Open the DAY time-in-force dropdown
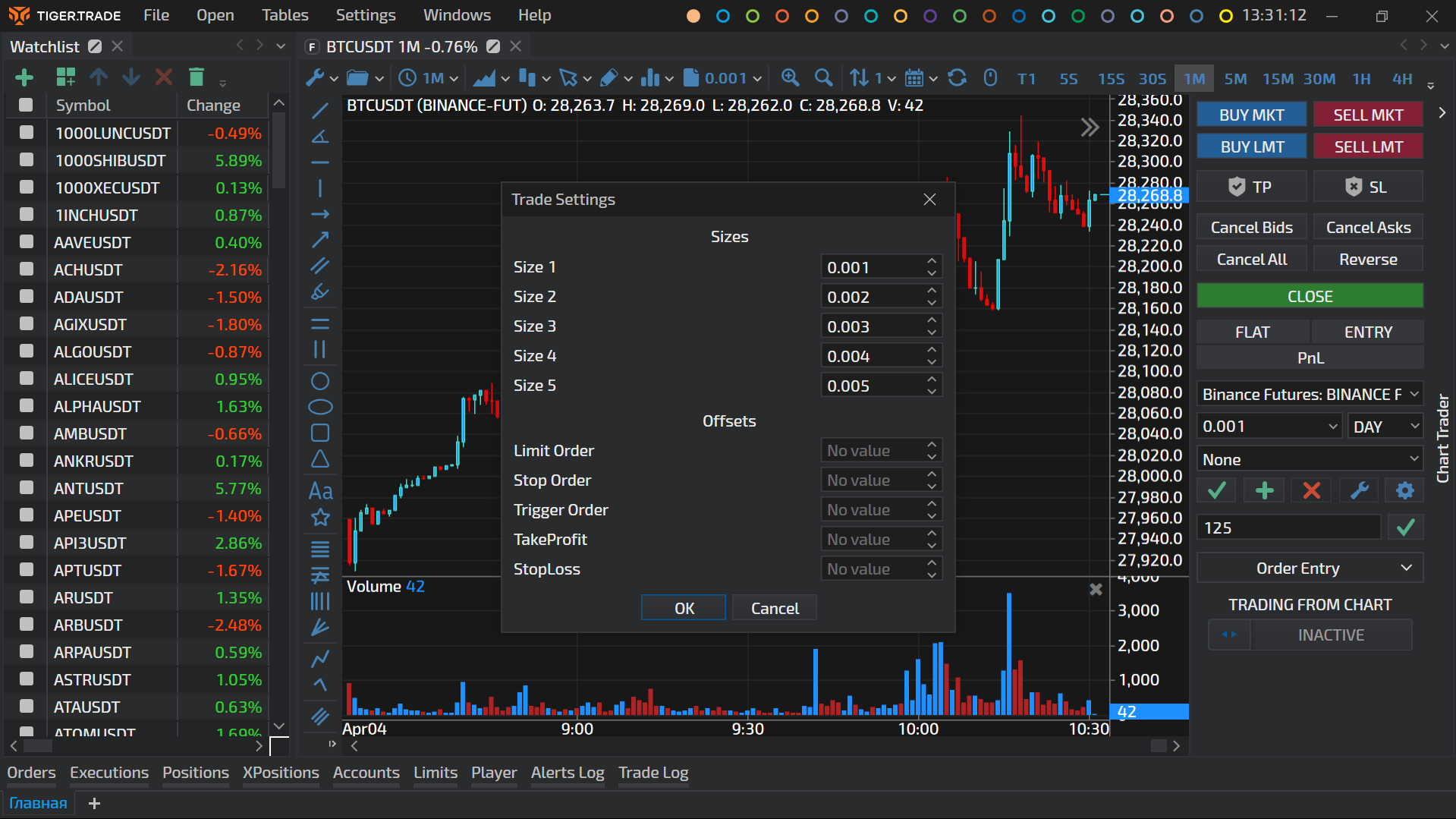The width and height of the screenshot is (1456, 819). 1385,427
